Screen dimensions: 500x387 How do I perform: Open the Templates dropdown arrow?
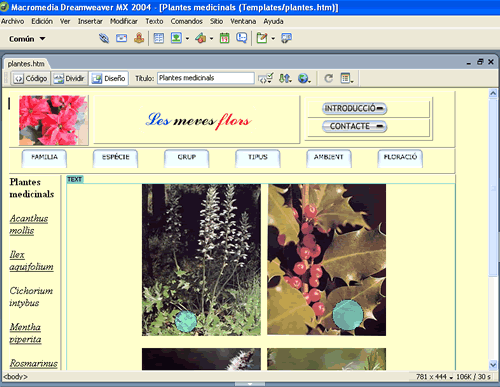coord(273,39)
